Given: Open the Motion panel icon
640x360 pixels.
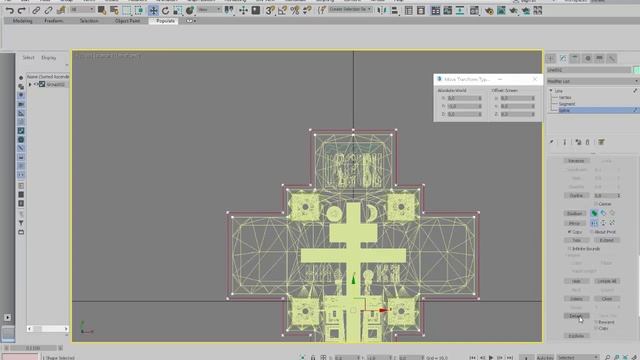Looking at the screenshot, I should point(588,58).
